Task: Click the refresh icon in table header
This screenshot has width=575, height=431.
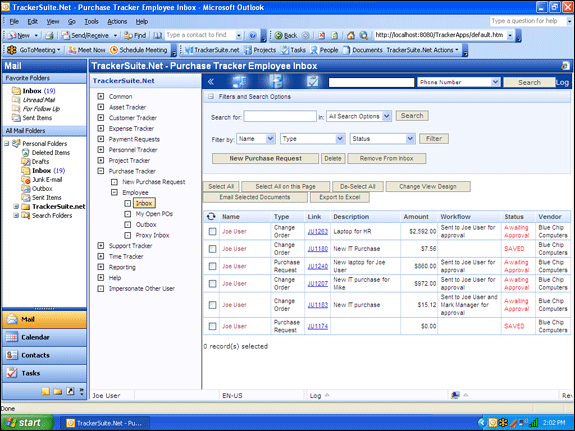Action: (211, 216)
